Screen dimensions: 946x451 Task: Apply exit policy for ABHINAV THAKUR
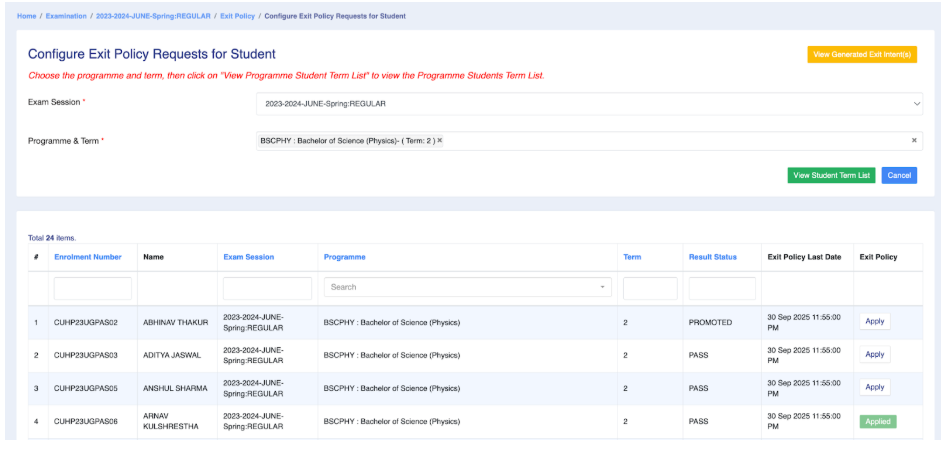(874, 322)
